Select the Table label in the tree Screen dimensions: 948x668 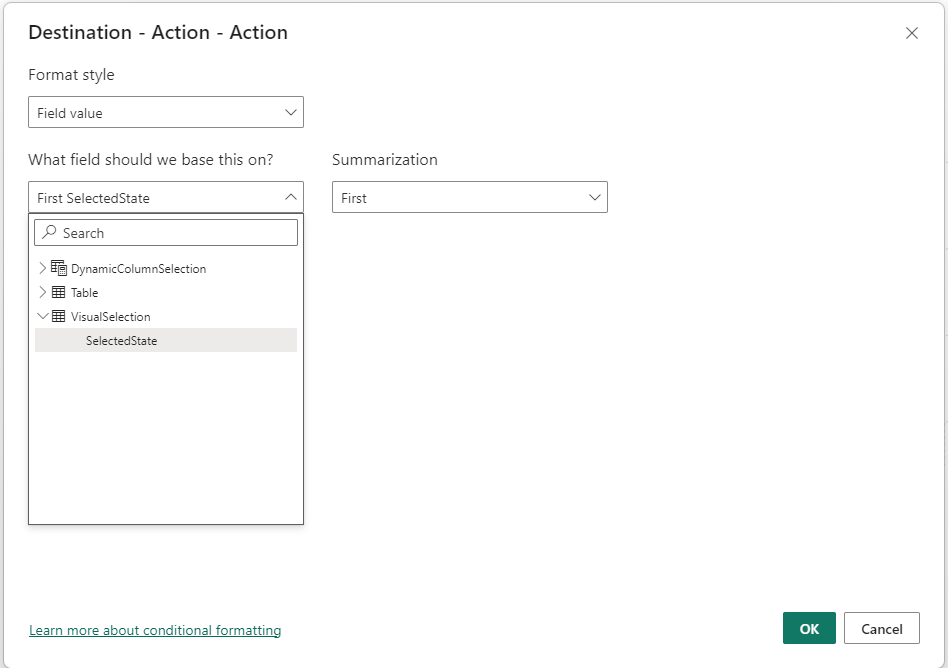click(84, 293)
